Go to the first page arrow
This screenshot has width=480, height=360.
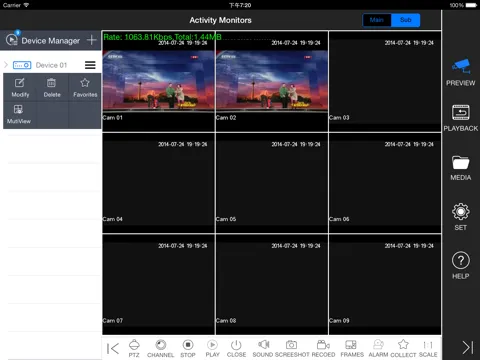click(113, 348)
